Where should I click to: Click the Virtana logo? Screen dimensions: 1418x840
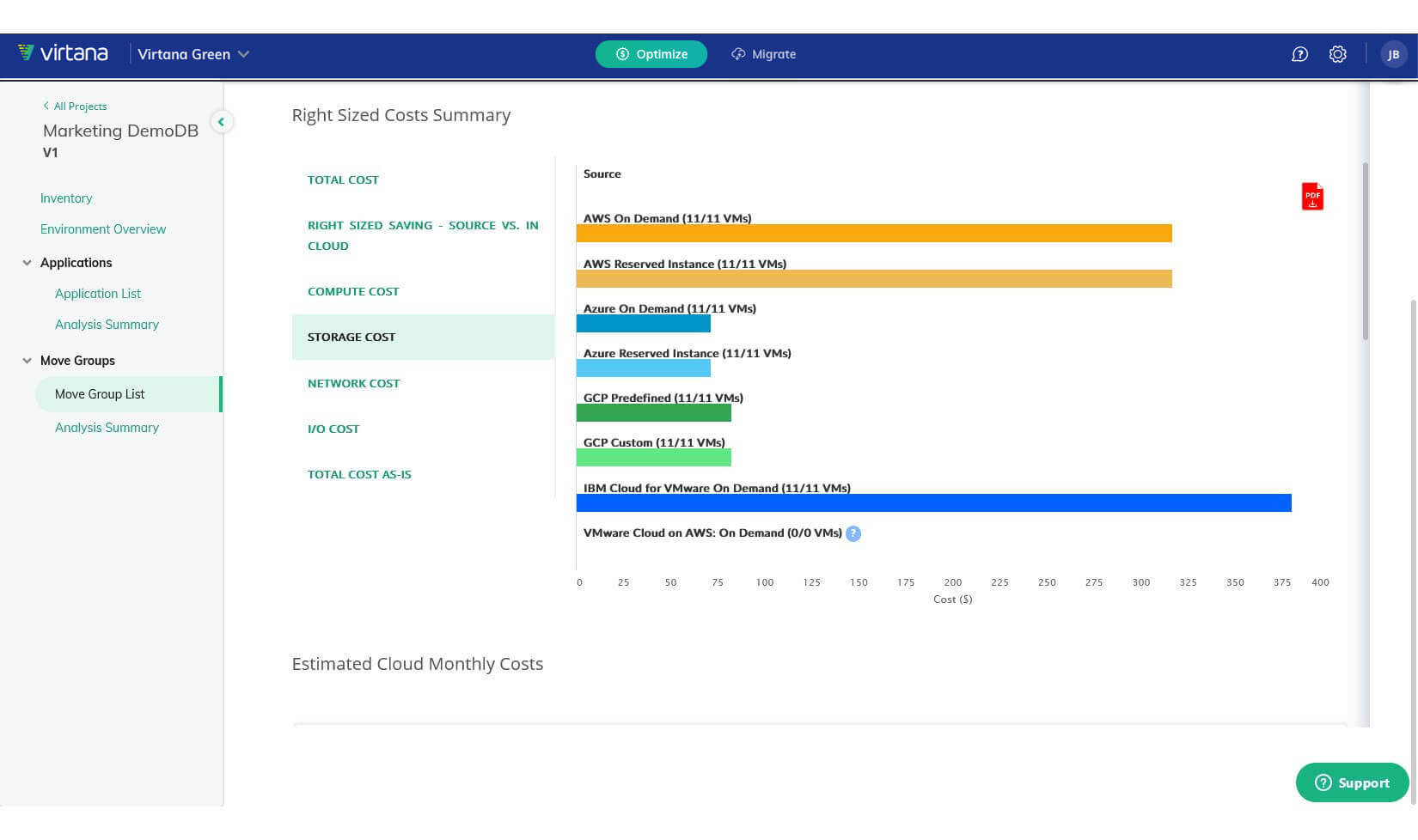(x=63, y=53)
